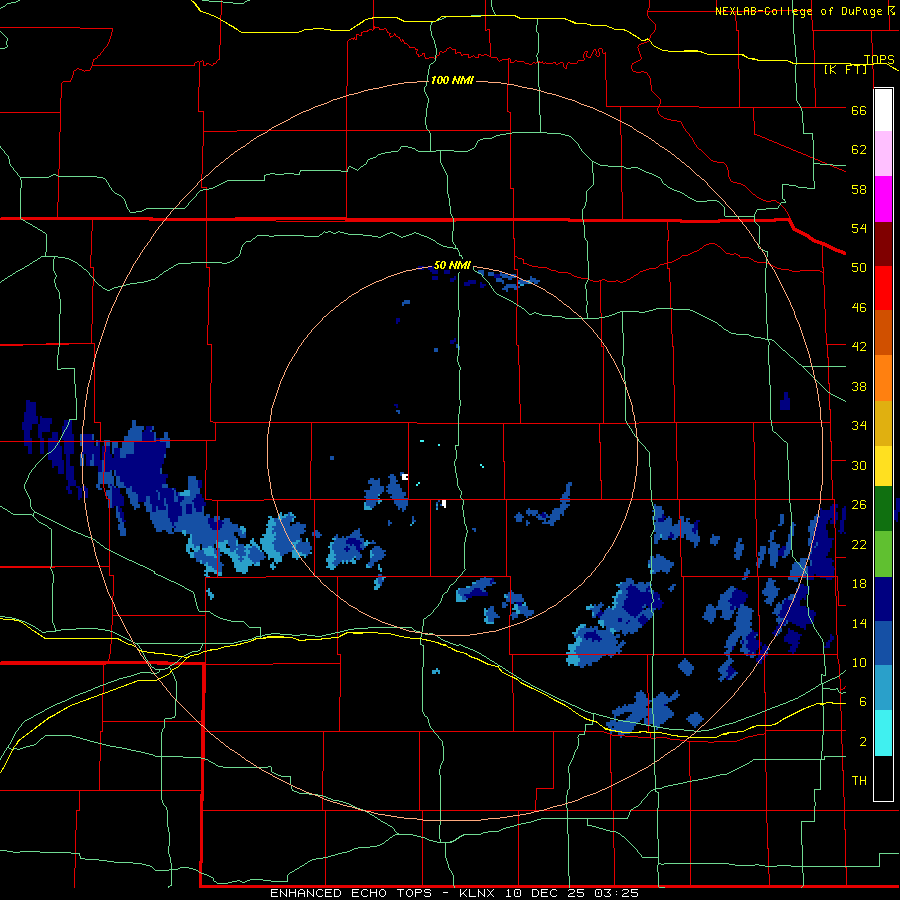Viewport: 900px width, 900px height.
Task: Click the '10' legend value
Action: [859, 662]
